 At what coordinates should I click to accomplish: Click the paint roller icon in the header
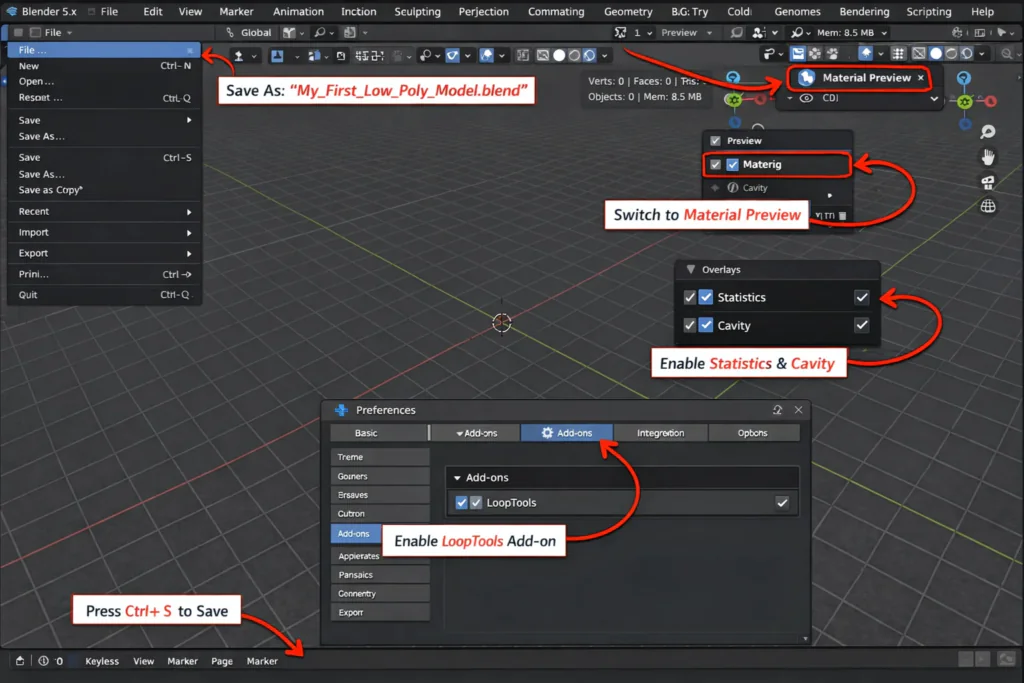(769, 54)
